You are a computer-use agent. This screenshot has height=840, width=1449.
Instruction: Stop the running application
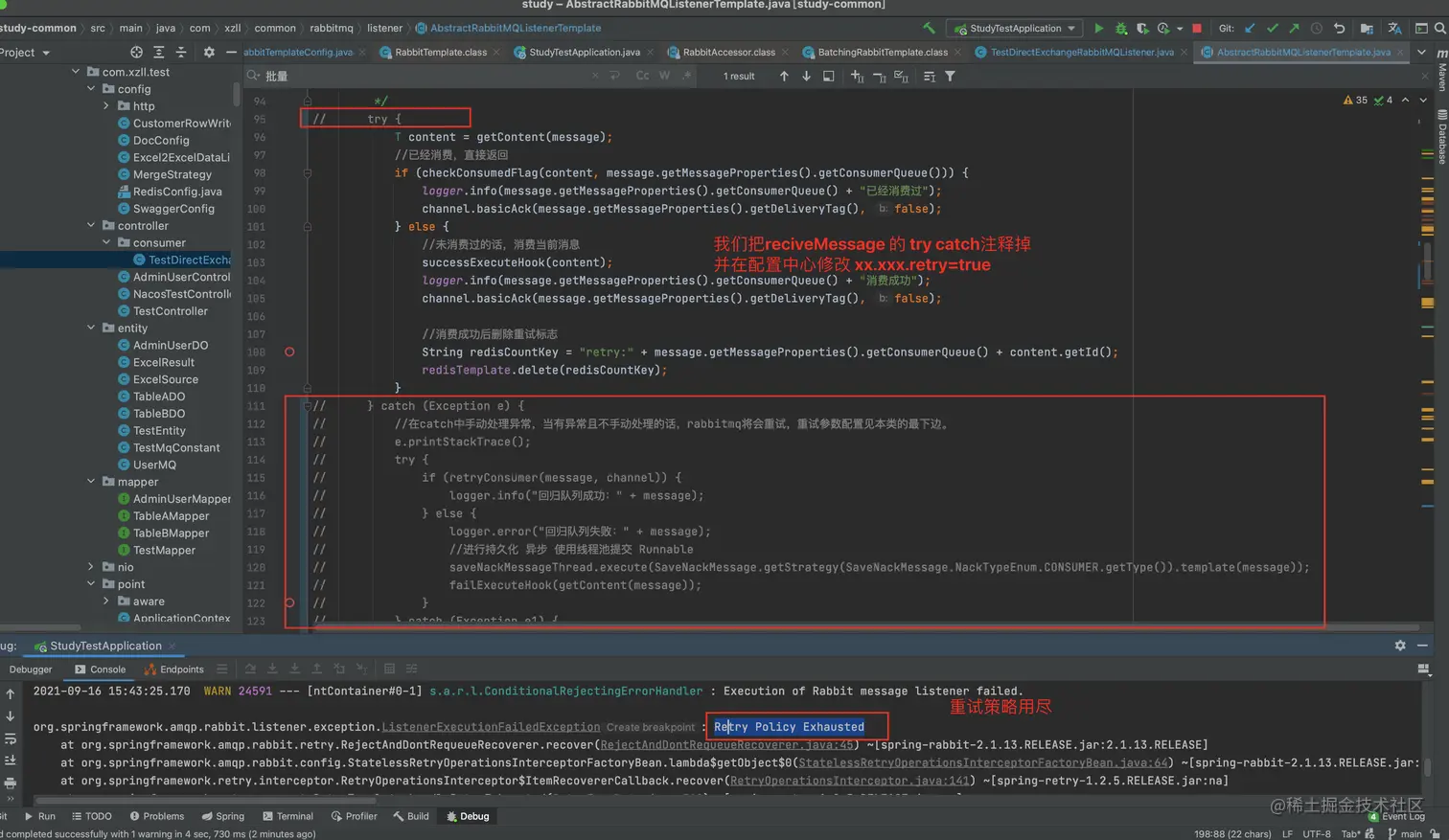[x=1197, y=29]
